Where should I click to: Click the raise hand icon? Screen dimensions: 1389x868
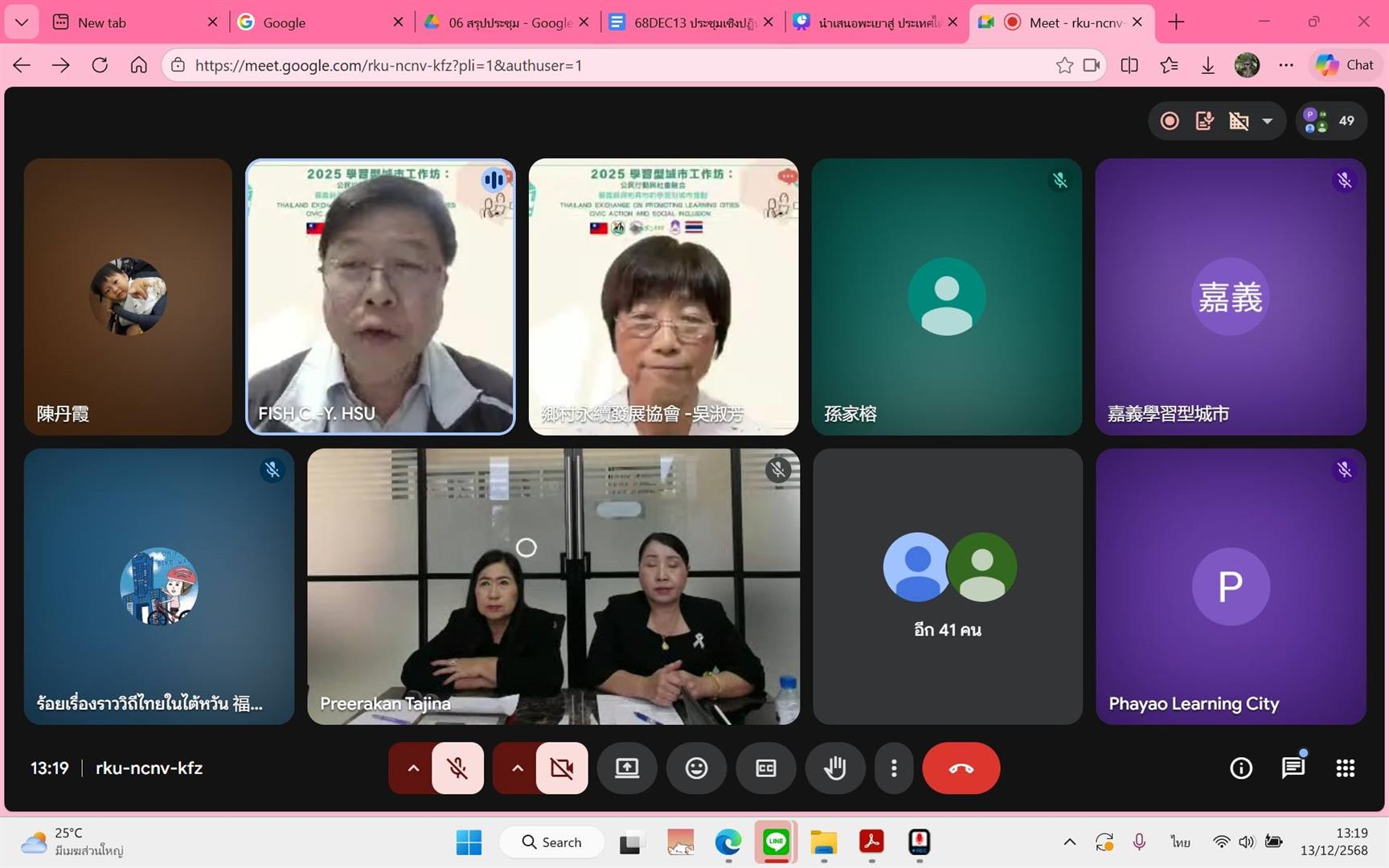pos(835,768)
